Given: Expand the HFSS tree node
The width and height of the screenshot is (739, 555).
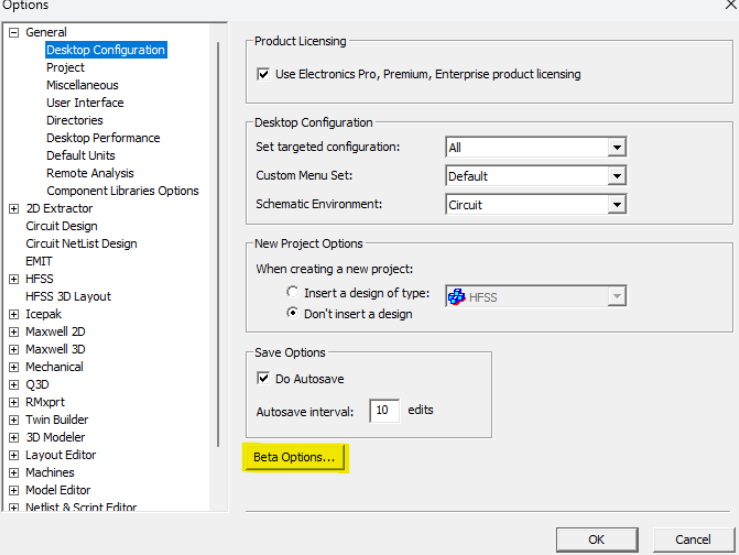Looking at the screenshot, I should tap(14, 279).
